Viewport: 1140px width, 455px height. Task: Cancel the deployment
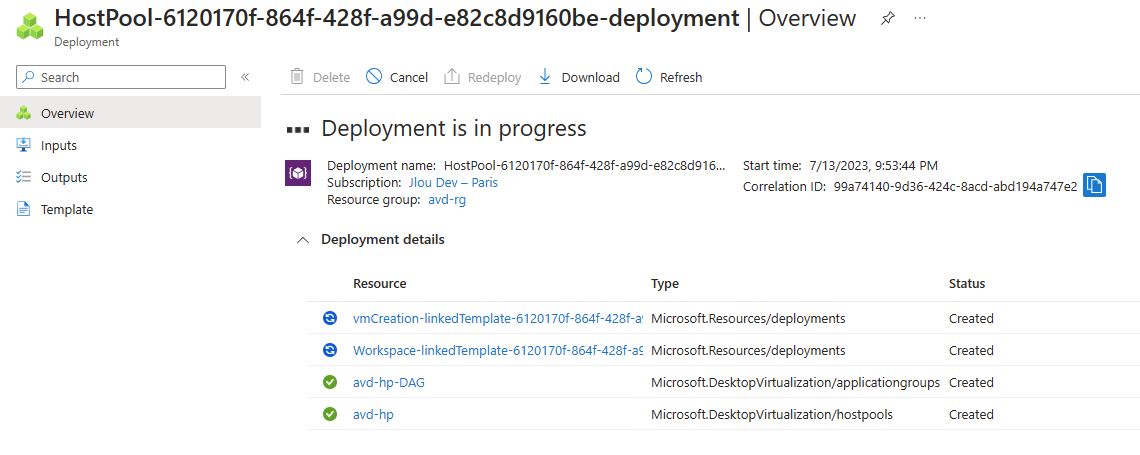click(x=397, y=77)
